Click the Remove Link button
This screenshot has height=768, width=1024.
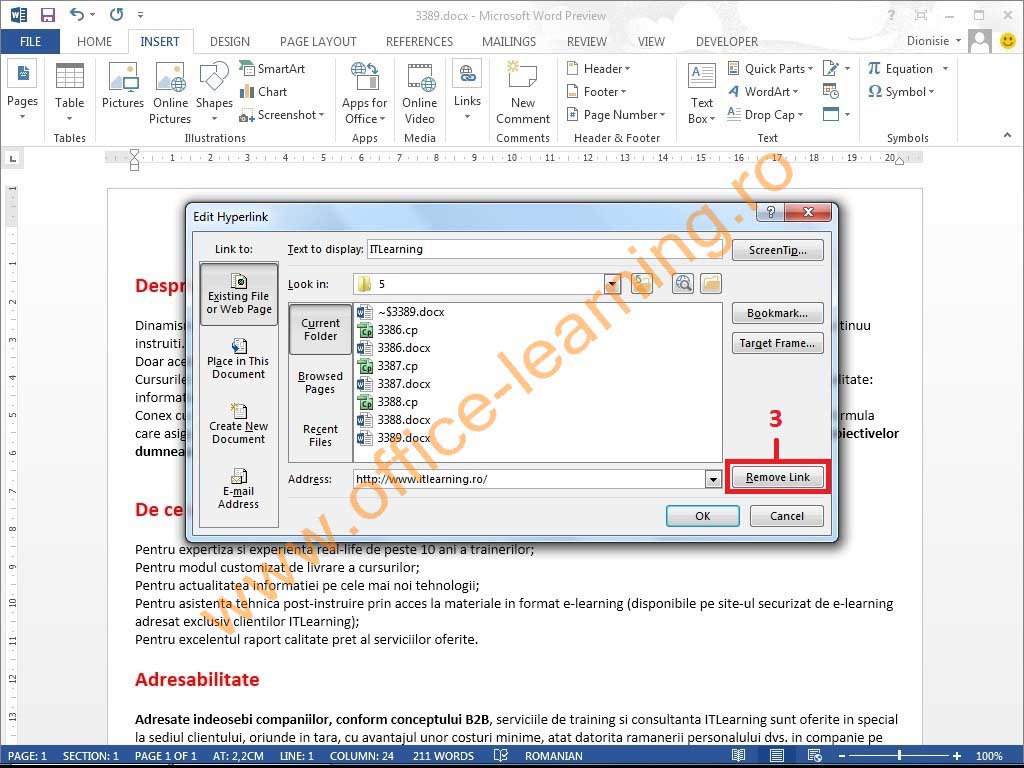coord(777,477)
